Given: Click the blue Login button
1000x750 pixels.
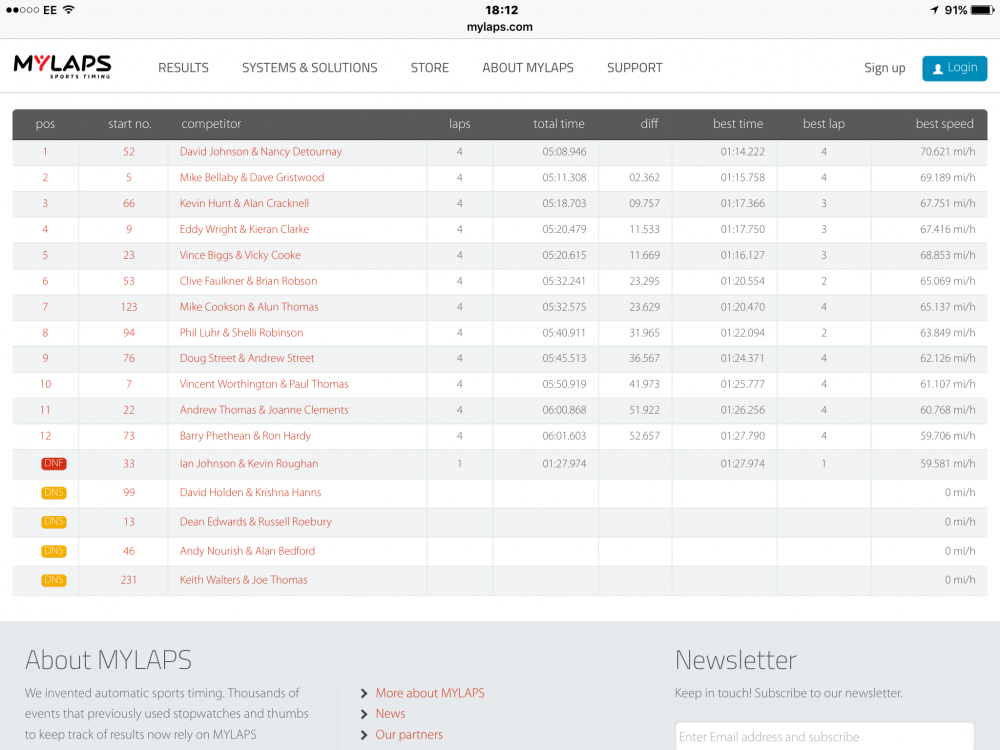Looking at the screenshot, I should [955, 68].
